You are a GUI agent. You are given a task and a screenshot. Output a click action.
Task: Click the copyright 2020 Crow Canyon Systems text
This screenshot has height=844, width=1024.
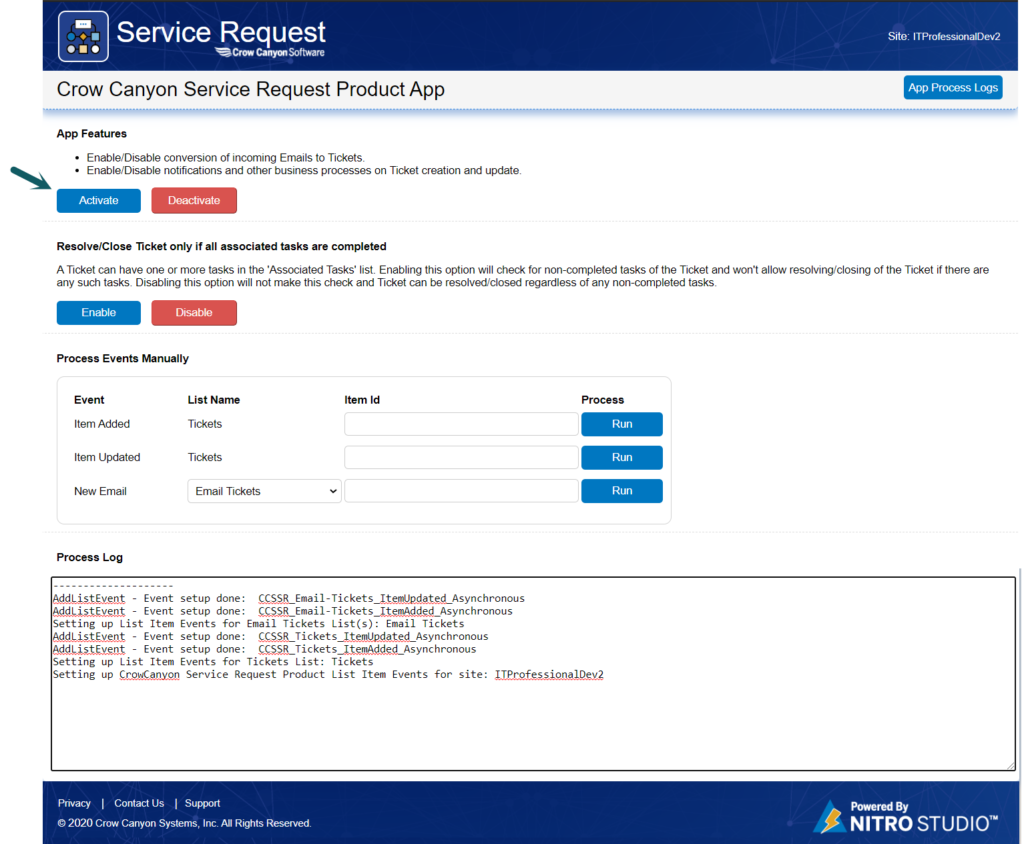(x=184, y=823)
